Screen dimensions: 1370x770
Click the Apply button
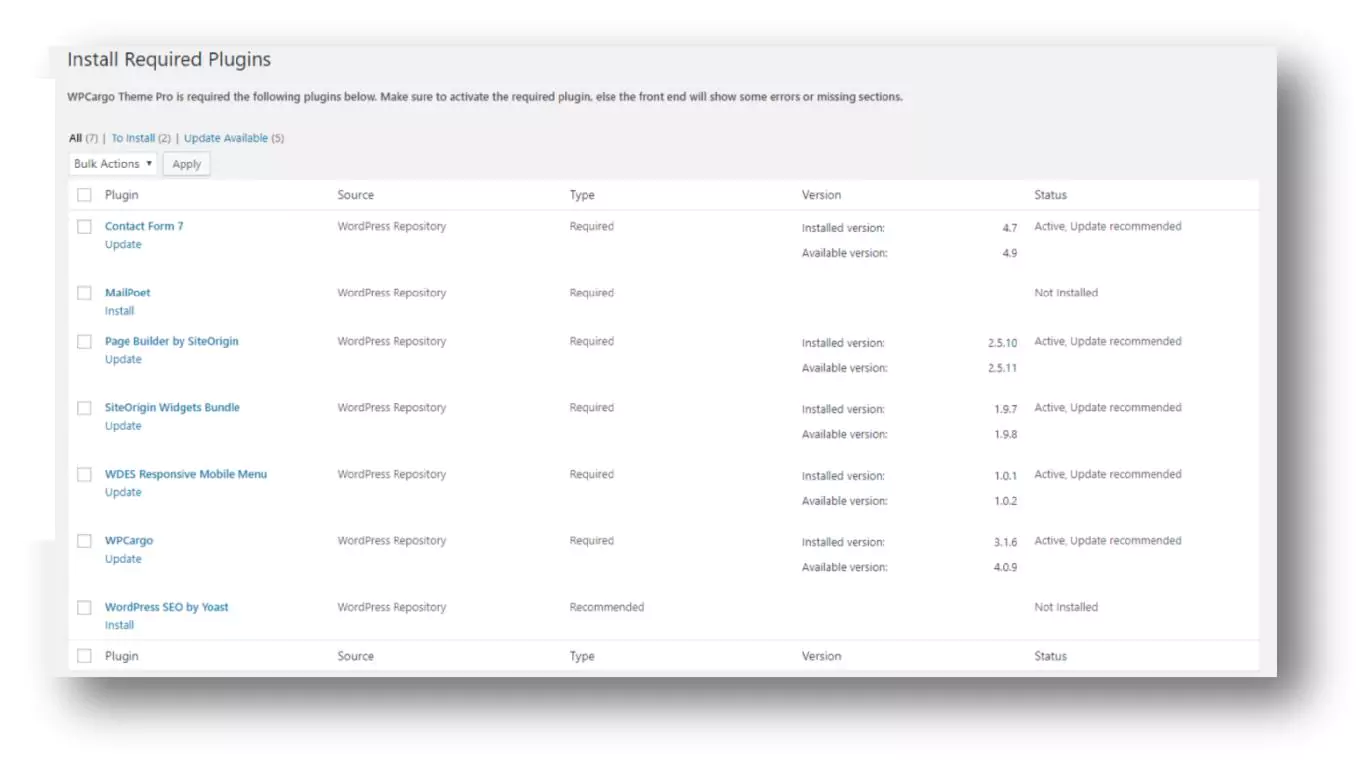click(x=187, y=164)
